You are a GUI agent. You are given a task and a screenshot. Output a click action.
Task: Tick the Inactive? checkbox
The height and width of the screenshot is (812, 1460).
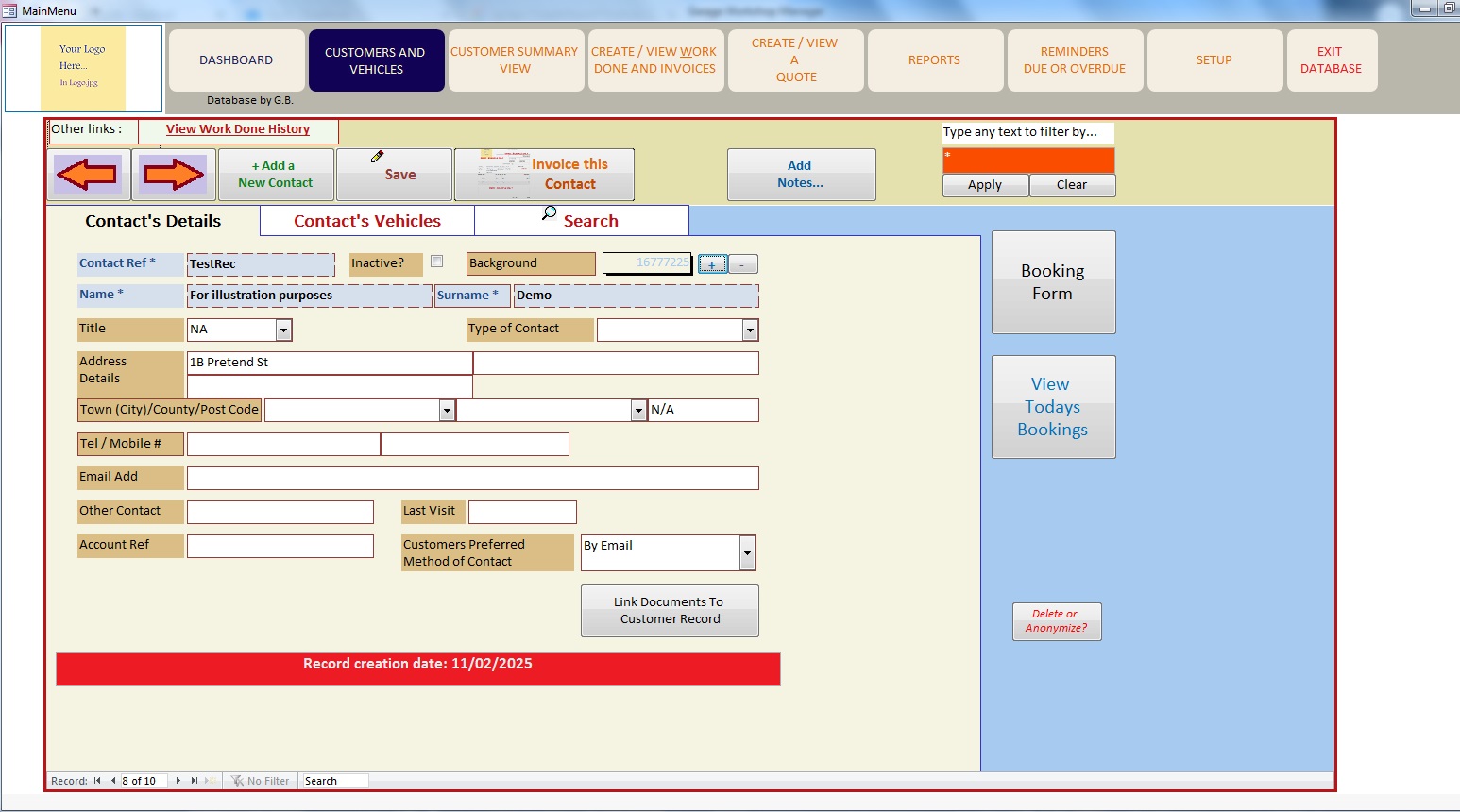(436, 262)
